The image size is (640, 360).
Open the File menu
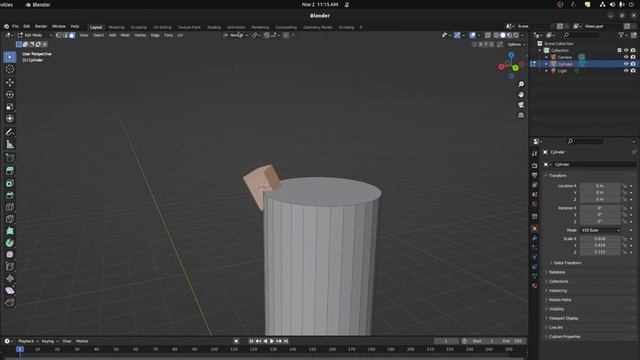click(x=15, y=27)
